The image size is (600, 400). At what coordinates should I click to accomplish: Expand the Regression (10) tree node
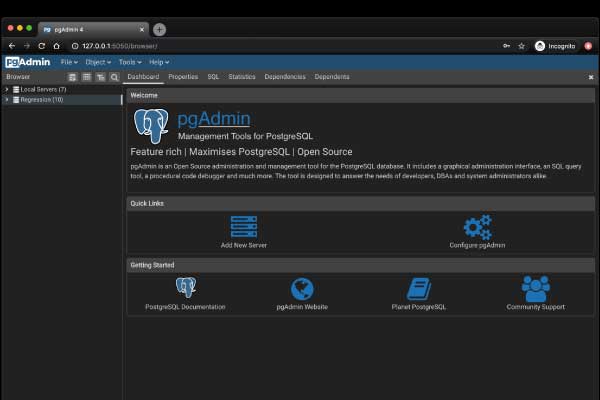click(x=7, y=100)
